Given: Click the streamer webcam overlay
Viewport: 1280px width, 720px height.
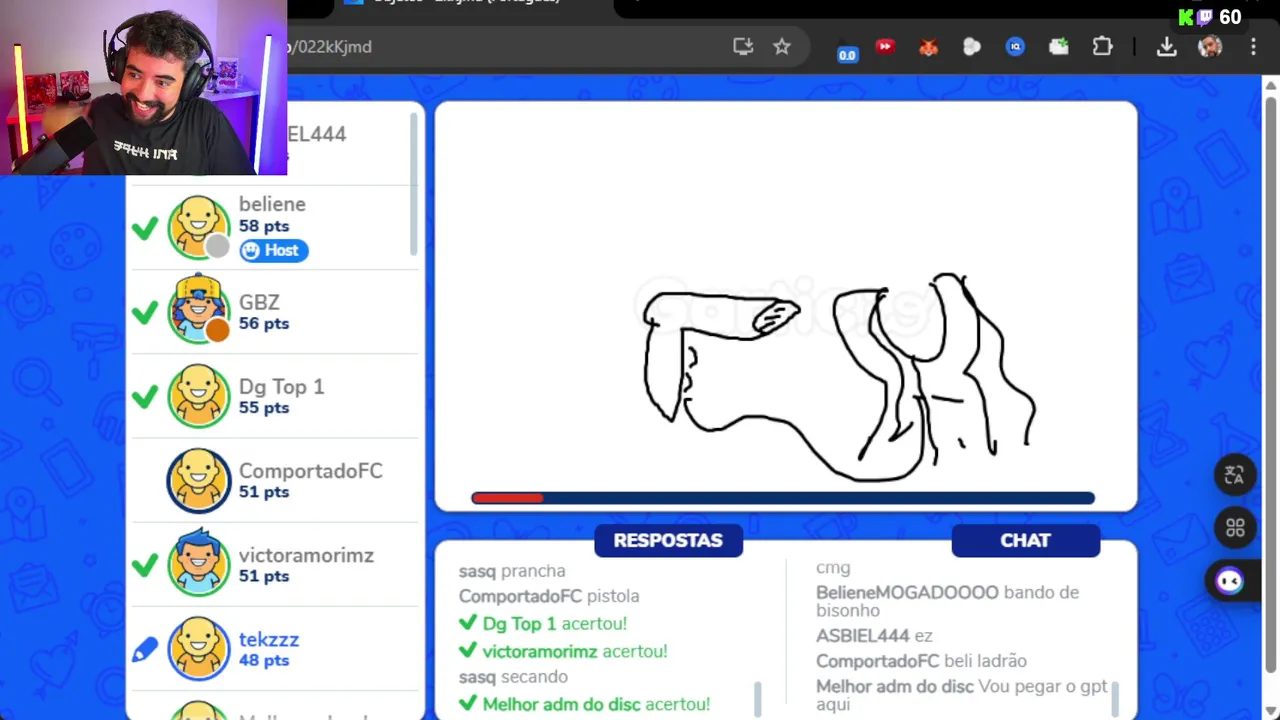Looking at the screenshot, I should click(x=143, y=87).
